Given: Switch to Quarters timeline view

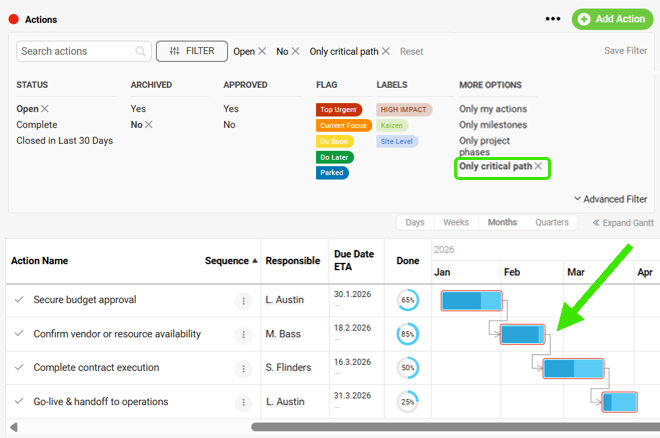Looking at the screenshot, I should click(x=552, y=222).
